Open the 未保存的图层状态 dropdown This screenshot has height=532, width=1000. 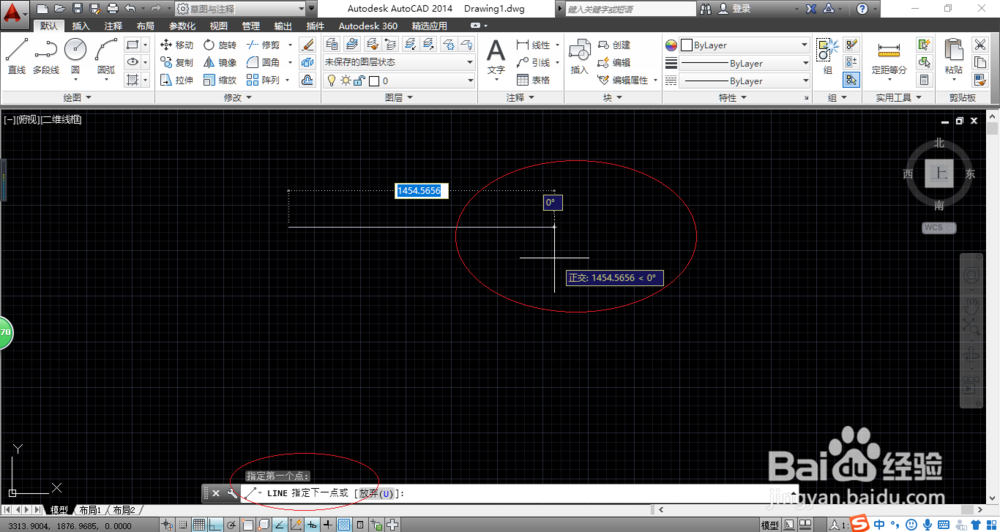399,63
